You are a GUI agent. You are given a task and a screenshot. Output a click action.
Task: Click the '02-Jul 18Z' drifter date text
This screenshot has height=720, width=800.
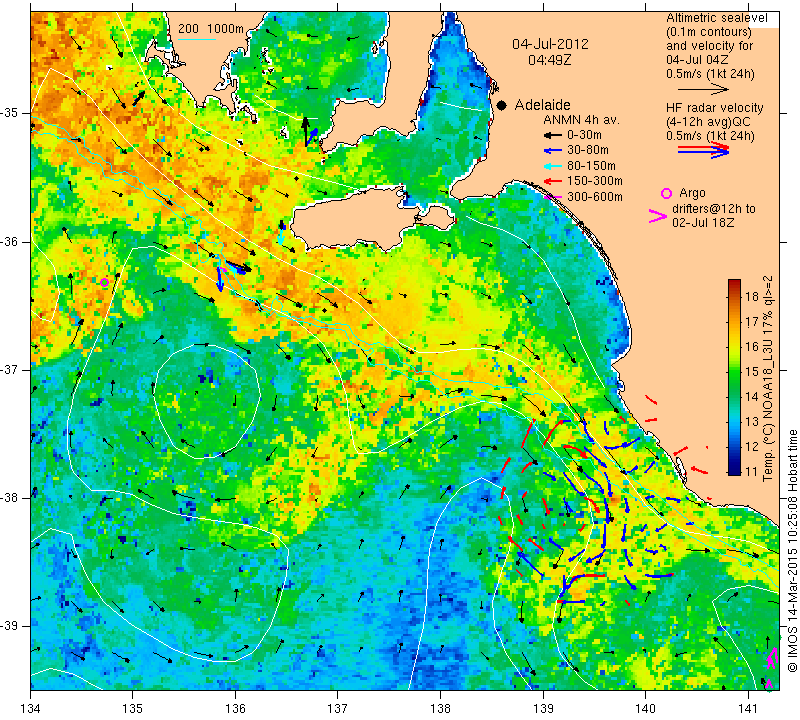[703, 223]
